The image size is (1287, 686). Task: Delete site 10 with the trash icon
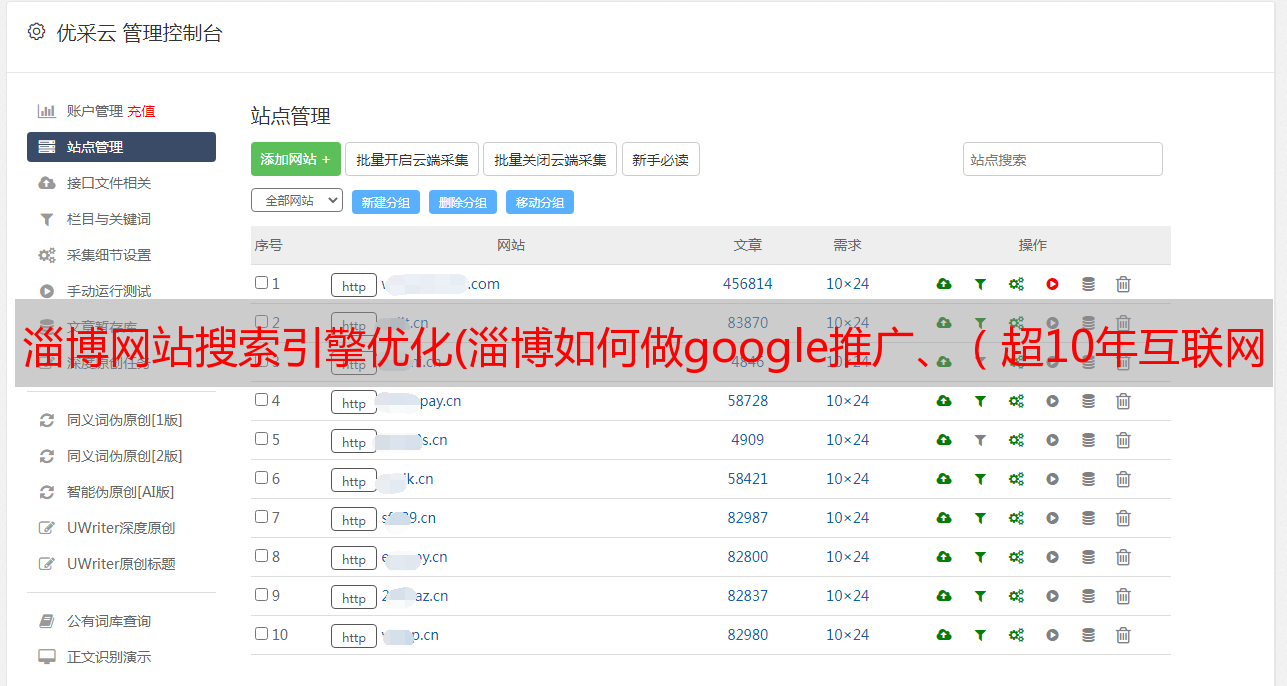pyautogui.click(x=1123, y=635)
